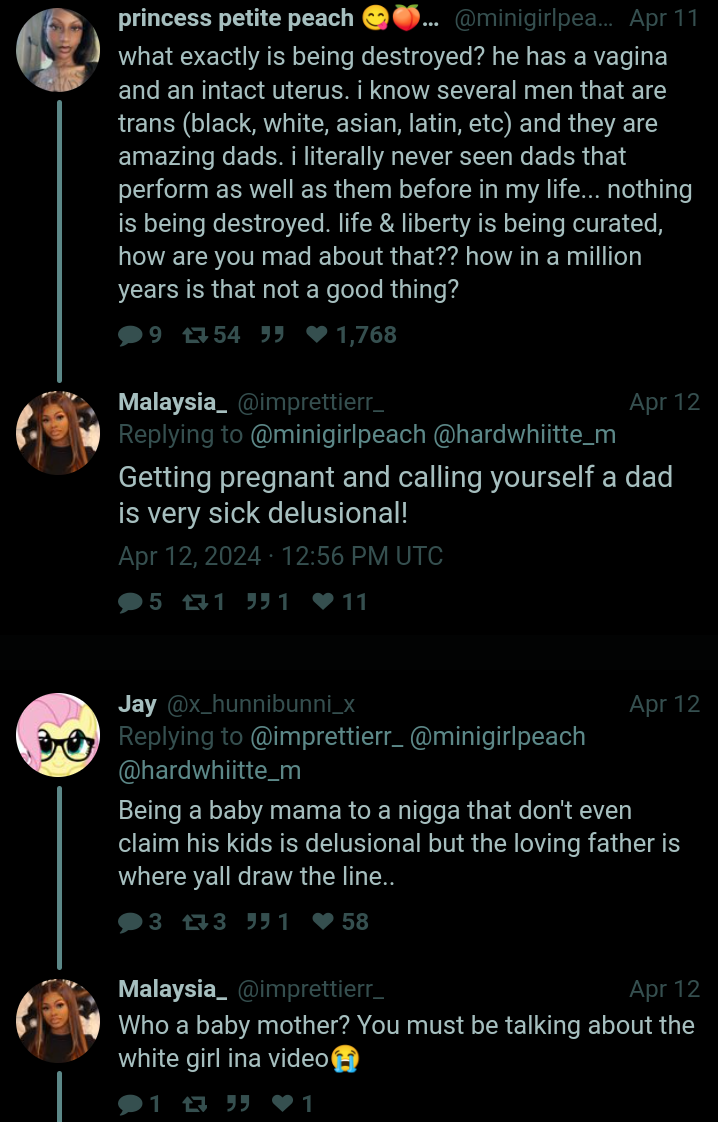This screenshot has width=718, height=1122.
Task: Quote princess petite peach's tweet
Action: (x=272, y=335)
